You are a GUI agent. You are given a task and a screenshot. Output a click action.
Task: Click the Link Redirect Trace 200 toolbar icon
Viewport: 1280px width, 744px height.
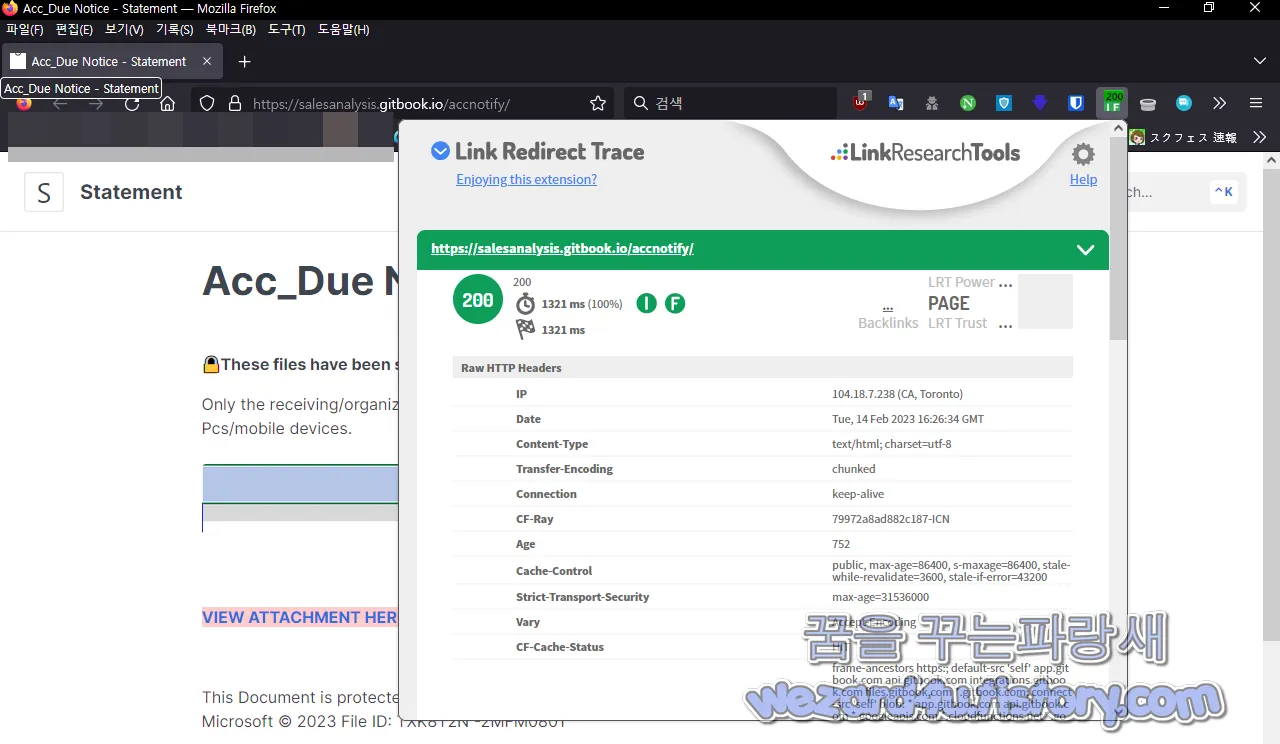(x=1112, y=103)
